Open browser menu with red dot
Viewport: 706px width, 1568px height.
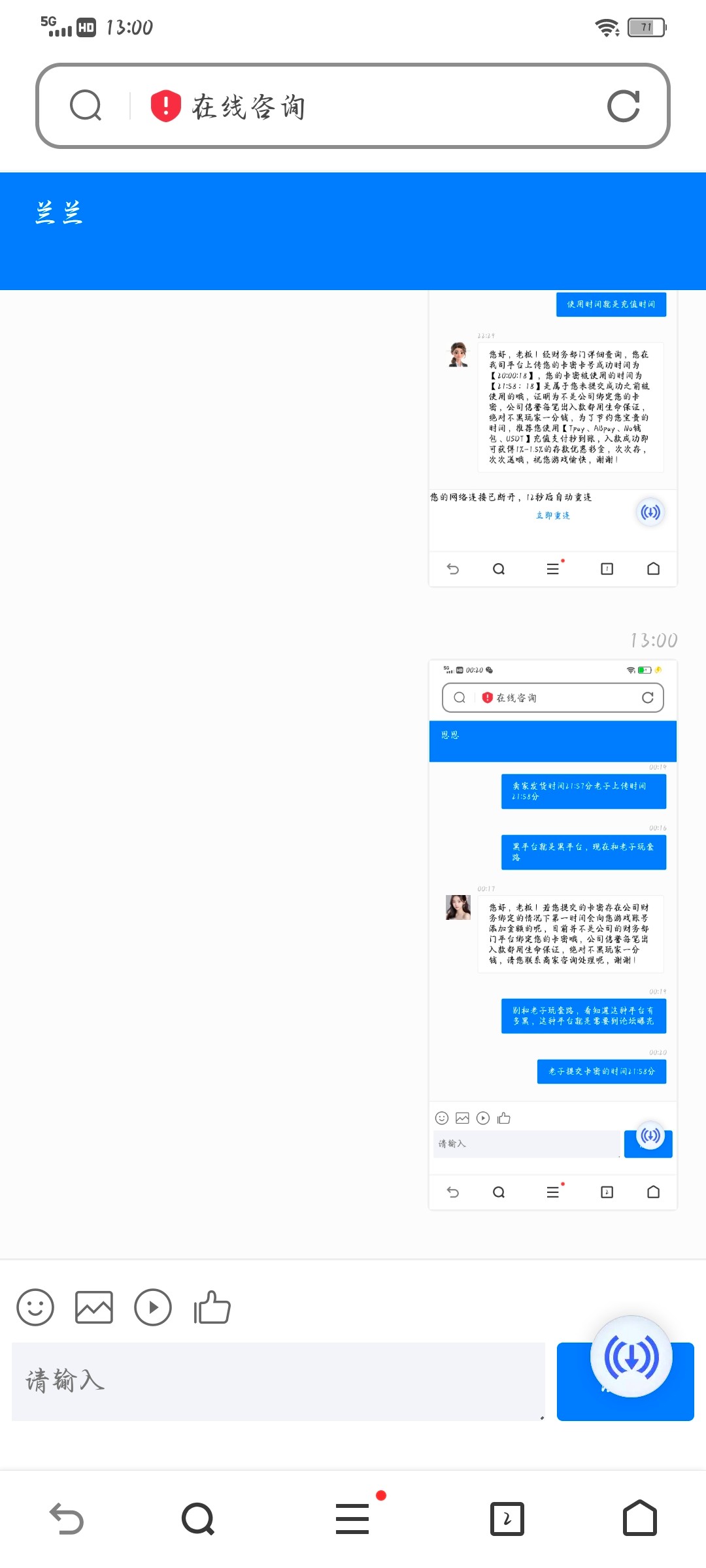pos(354,1517)
